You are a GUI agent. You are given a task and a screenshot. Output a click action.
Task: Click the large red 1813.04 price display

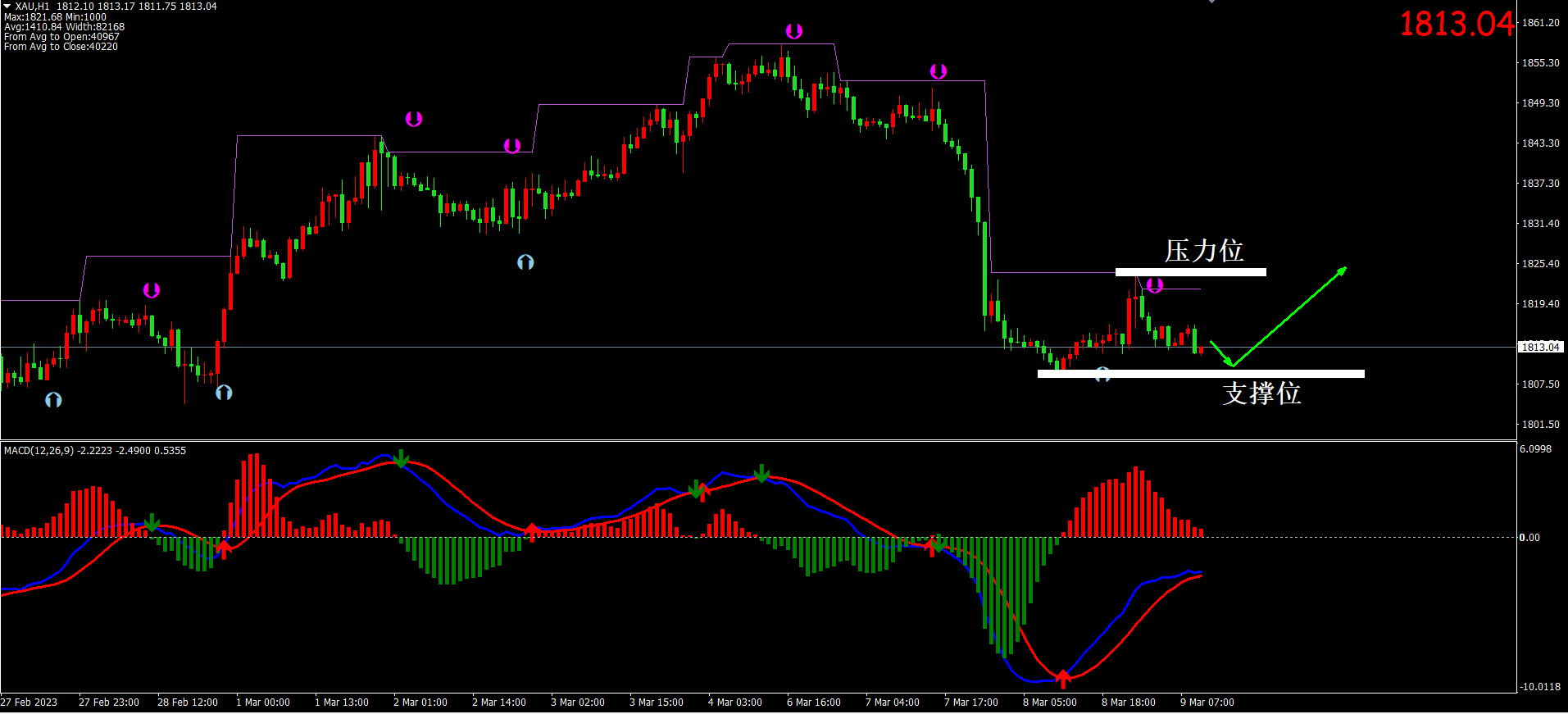coord(1457,24)
